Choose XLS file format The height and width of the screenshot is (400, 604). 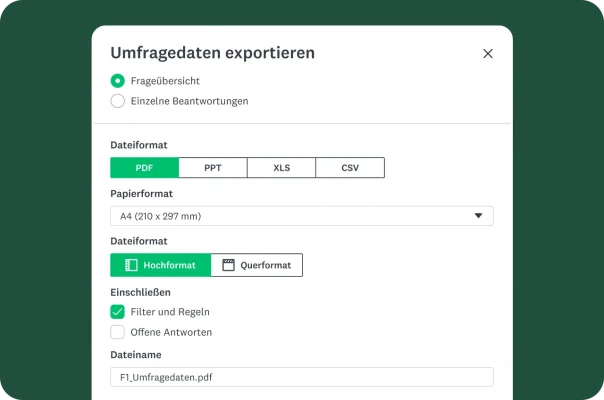click(281, 168)
